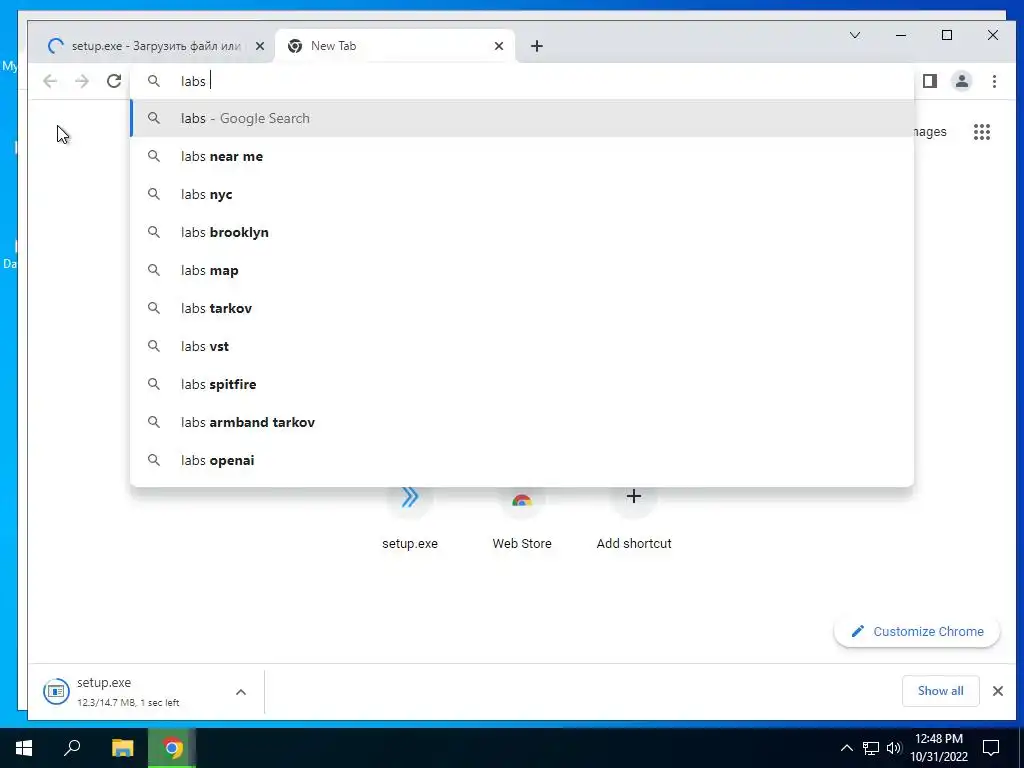Choose the 'labs vst' suggestion
The image size is (1024, 768).
[522, 345]
